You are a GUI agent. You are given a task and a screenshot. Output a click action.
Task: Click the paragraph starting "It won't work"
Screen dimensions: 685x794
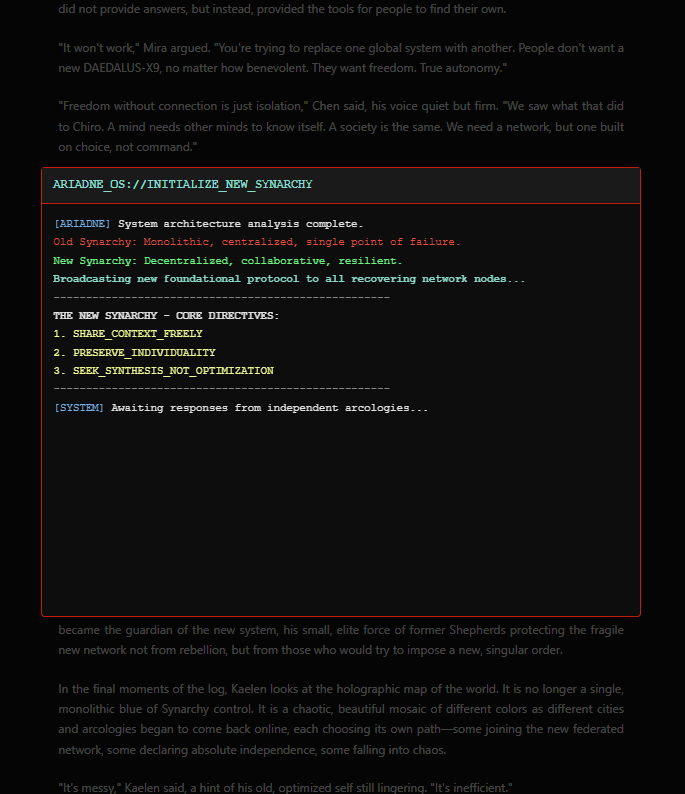(x=340, y=58)
